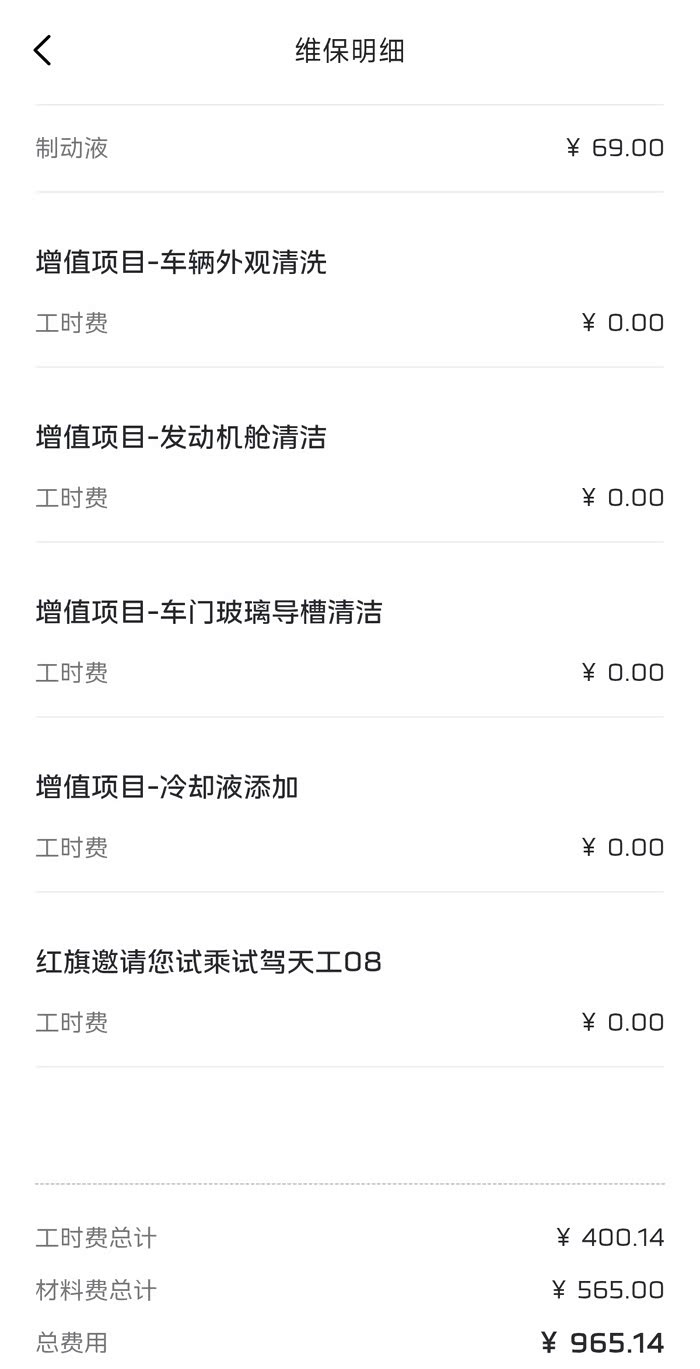The height and width of the screenshot is (1369, 700).
Task: Open 增值项目-发动机舱清洁 item
Action: [181, 437]
